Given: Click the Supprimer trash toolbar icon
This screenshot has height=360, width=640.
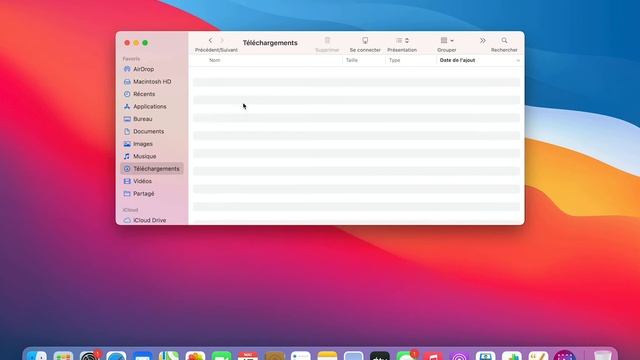Looking at the screenshot, I should pos(327,40).
